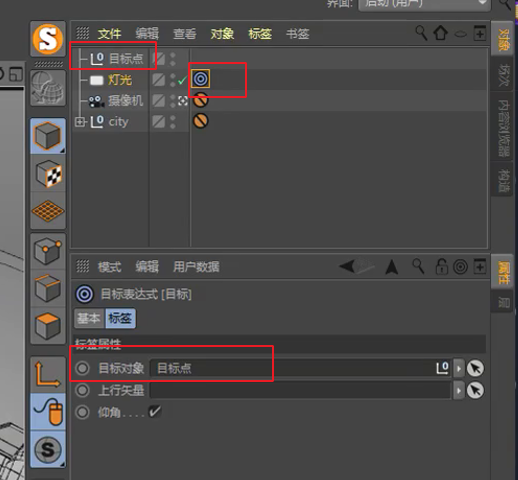Click the object manager home icon
This screenshot has width=518, height=480.
[x=441, y=33]
